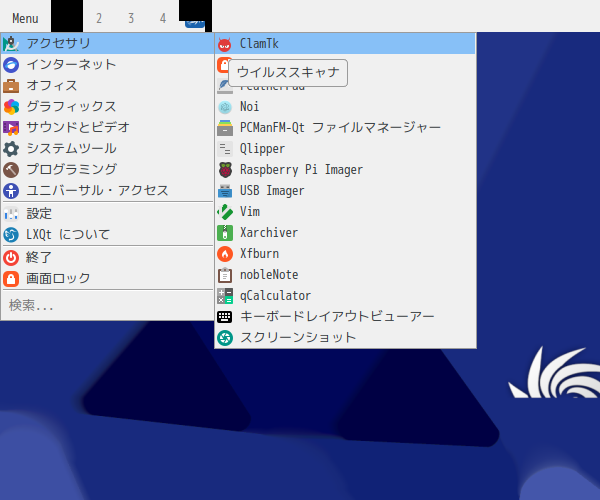Click the Graphics colorful icon
The image size is (600, 500).
click(x=11, y=107)
